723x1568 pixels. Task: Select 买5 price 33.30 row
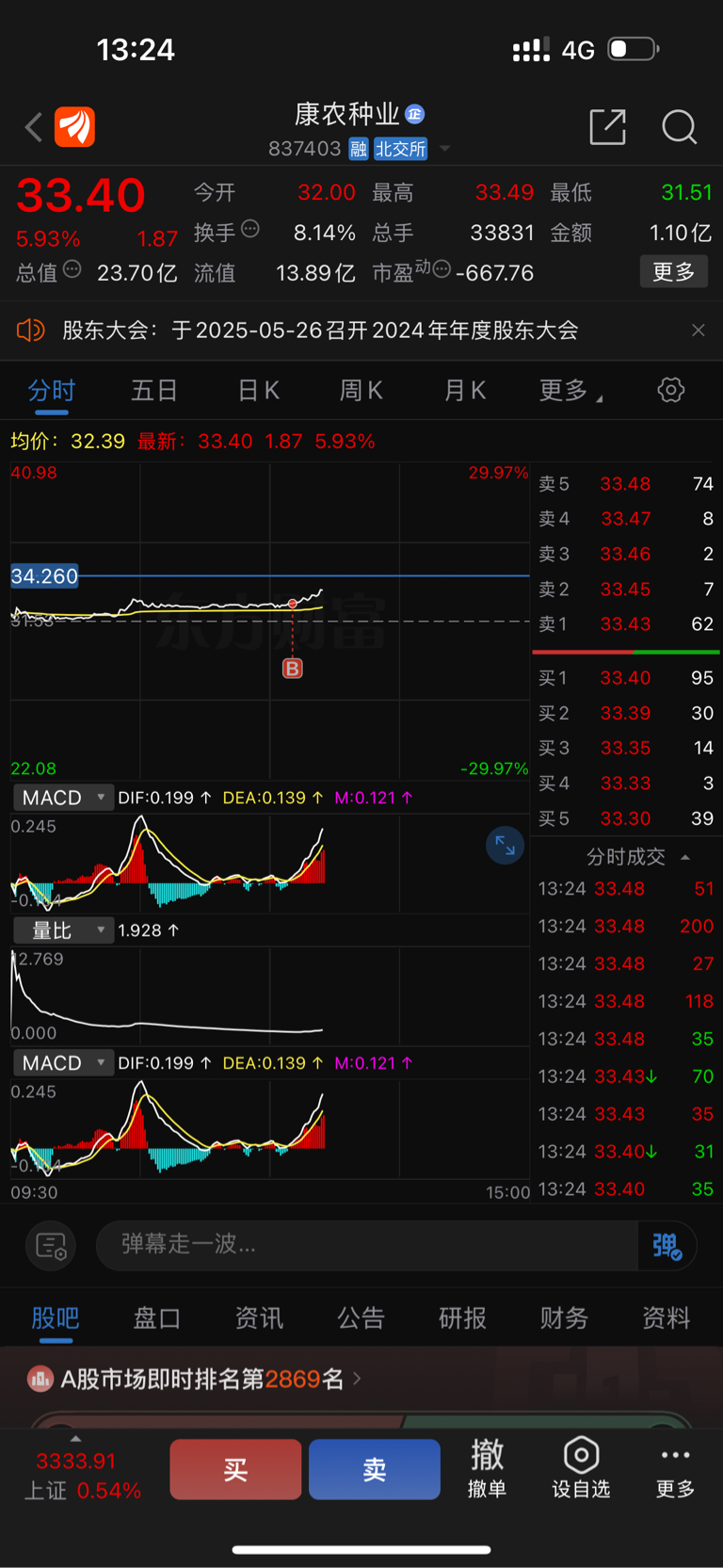point(626,818)
